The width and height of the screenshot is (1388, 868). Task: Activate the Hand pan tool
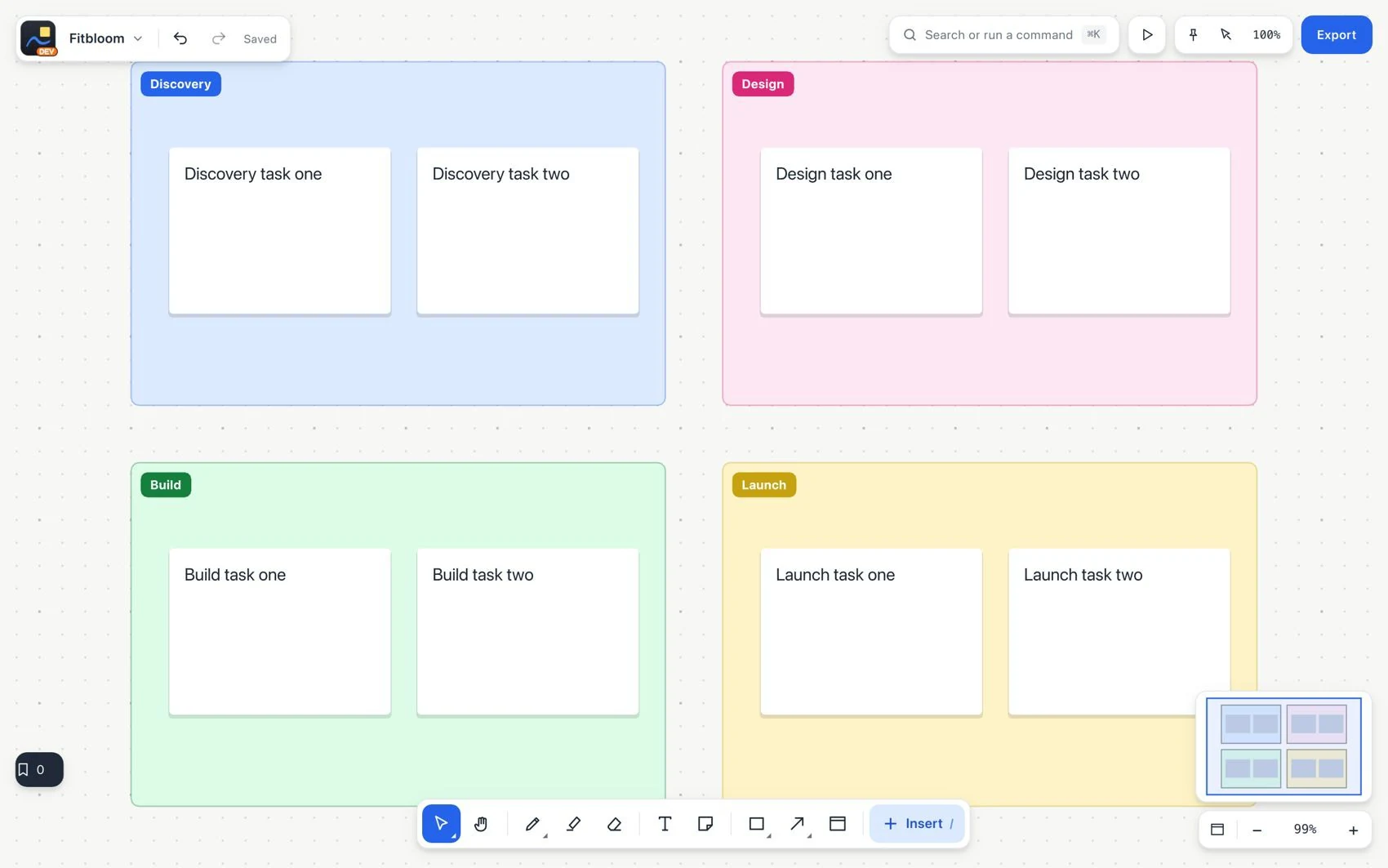click(481, 823)
